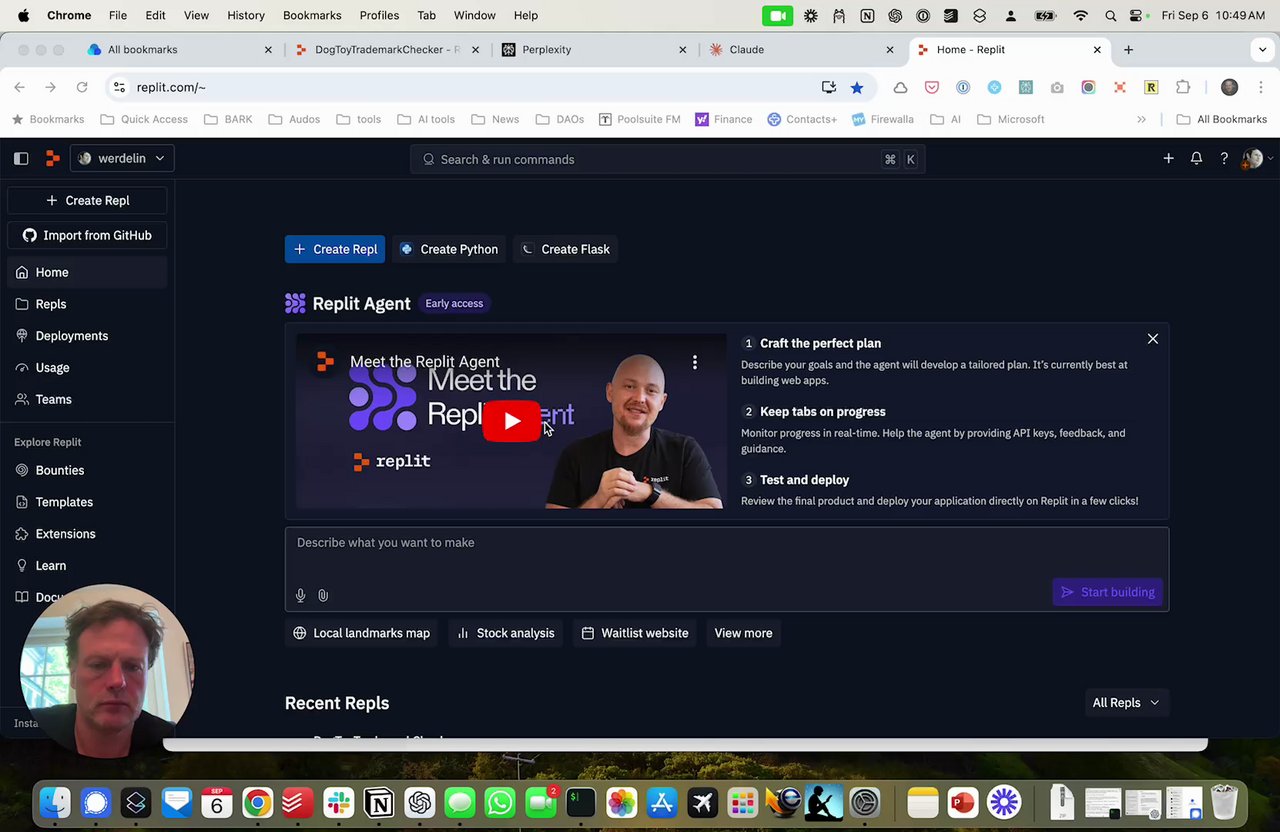The height and width of the screenshot is (832, 1280).
Task: Open the Poolsuite FM bookmark
Action: point(640,119)
